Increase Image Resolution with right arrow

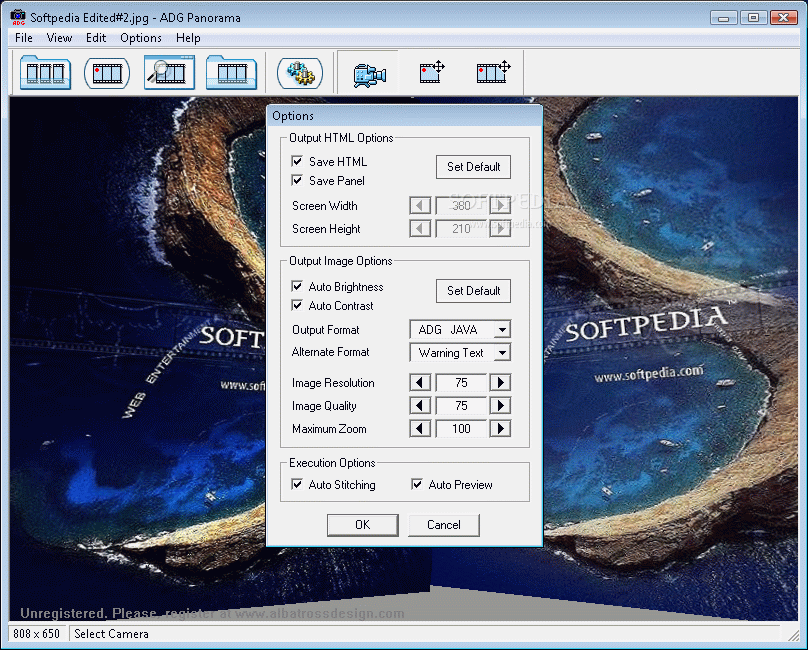(500, 382)
